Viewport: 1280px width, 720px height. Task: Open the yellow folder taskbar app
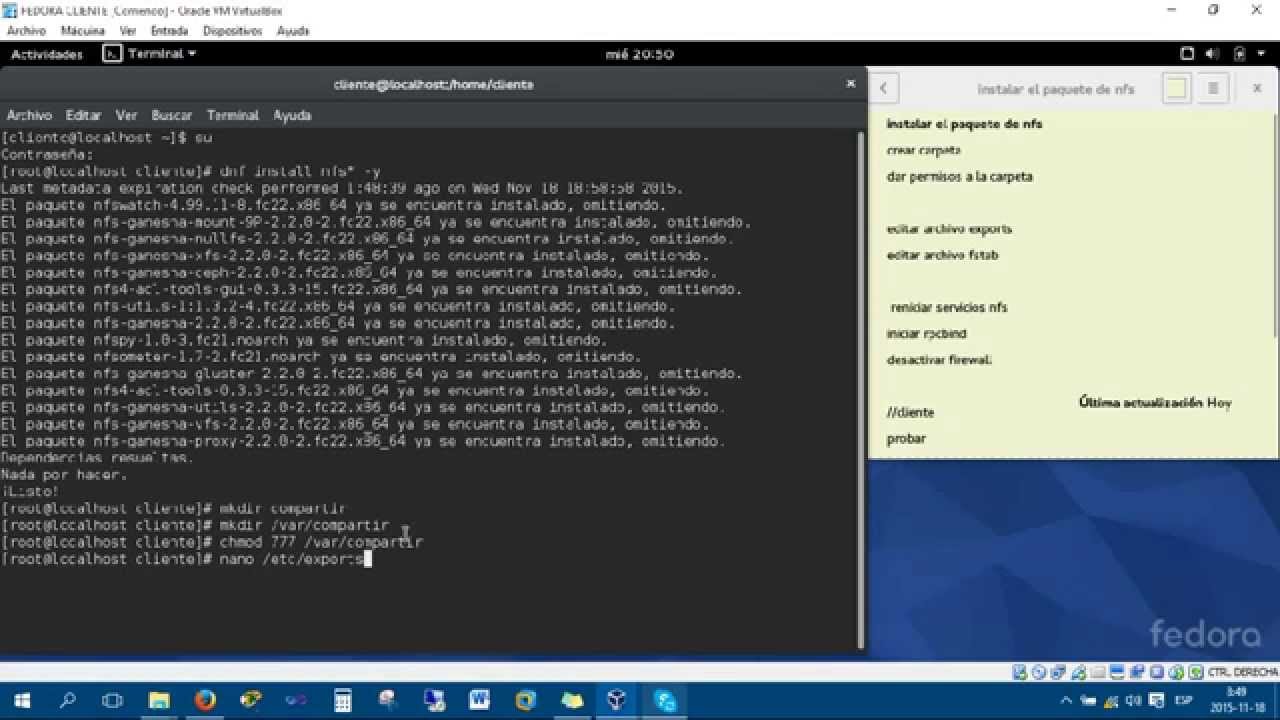pos(571,700)
